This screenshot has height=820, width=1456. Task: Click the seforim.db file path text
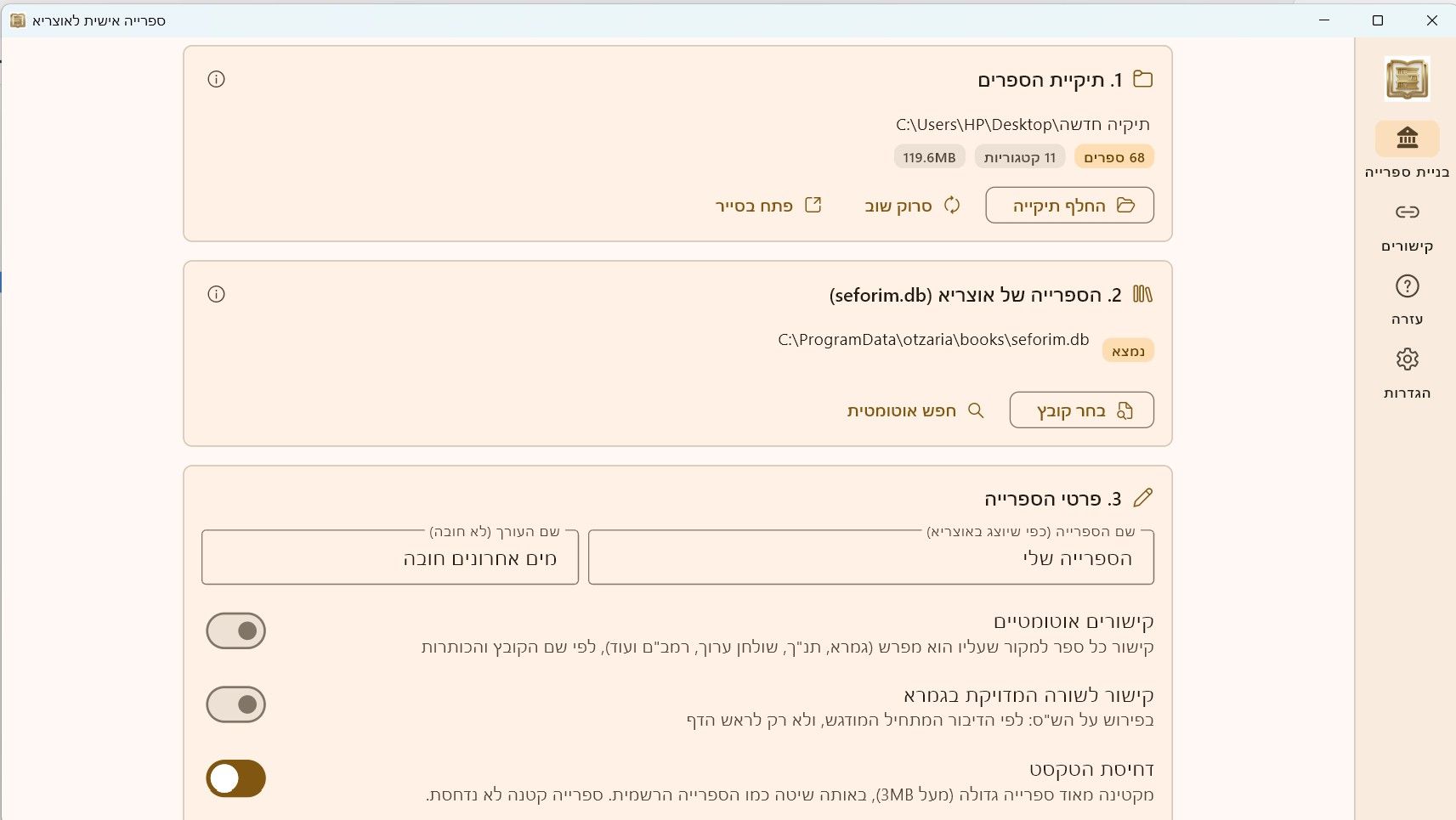pyautogui.click(x=933, y=339)
